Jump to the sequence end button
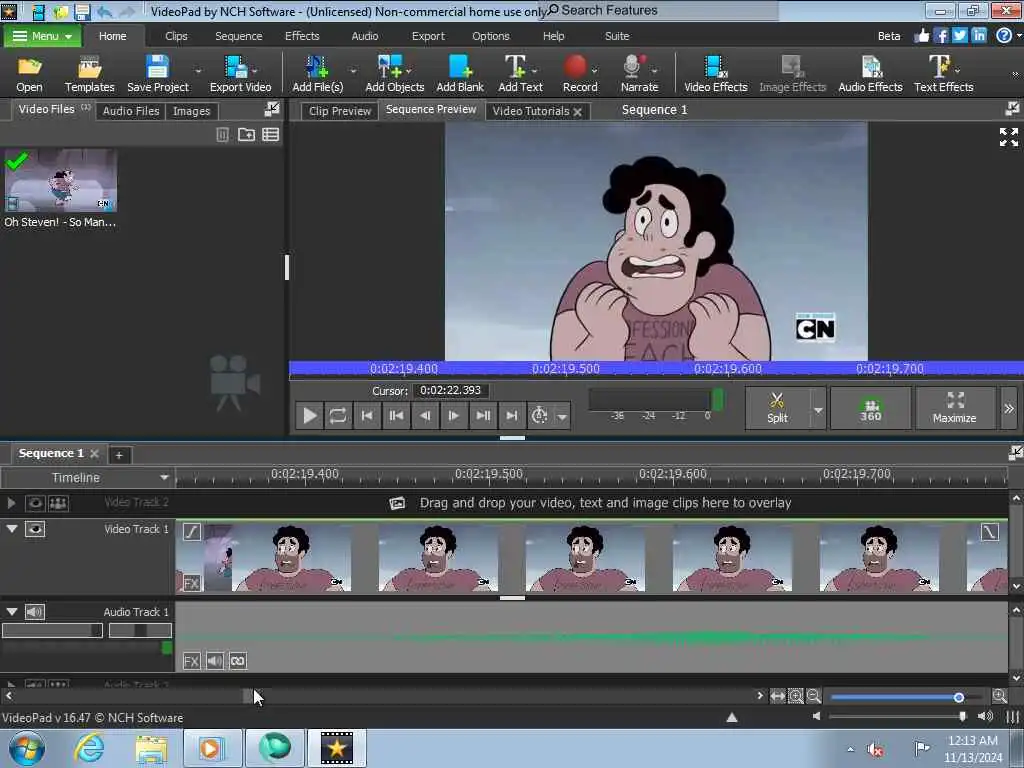This screenshot has height=768, width=1024. (512, 416)
